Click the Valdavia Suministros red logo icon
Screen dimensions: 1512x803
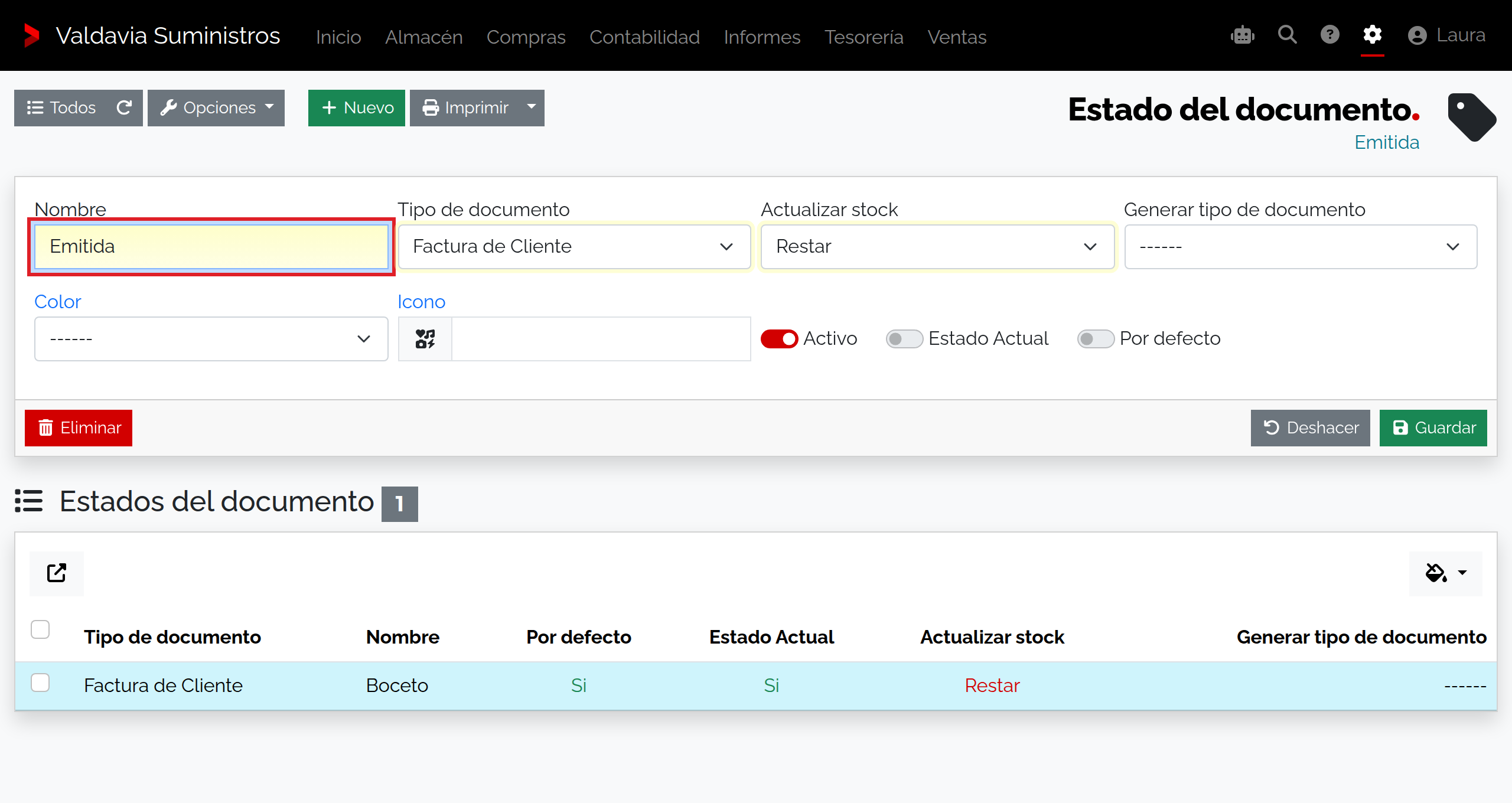coord(31,35)
